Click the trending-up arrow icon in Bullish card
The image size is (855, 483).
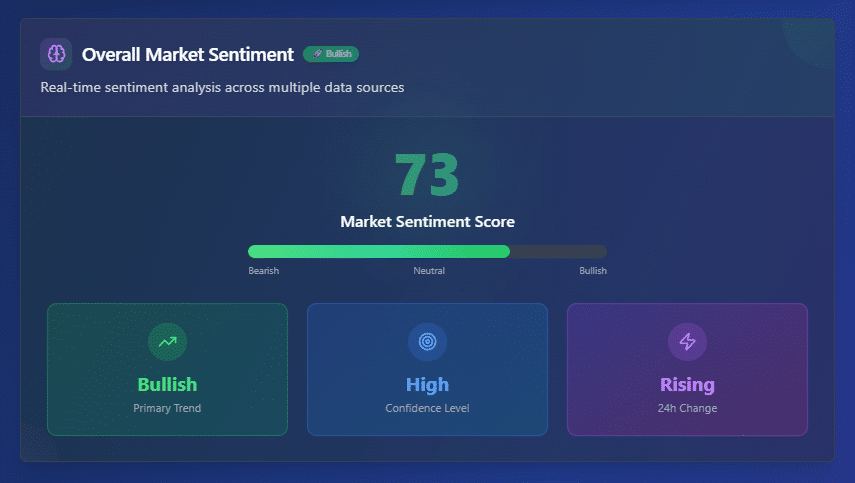167,342
